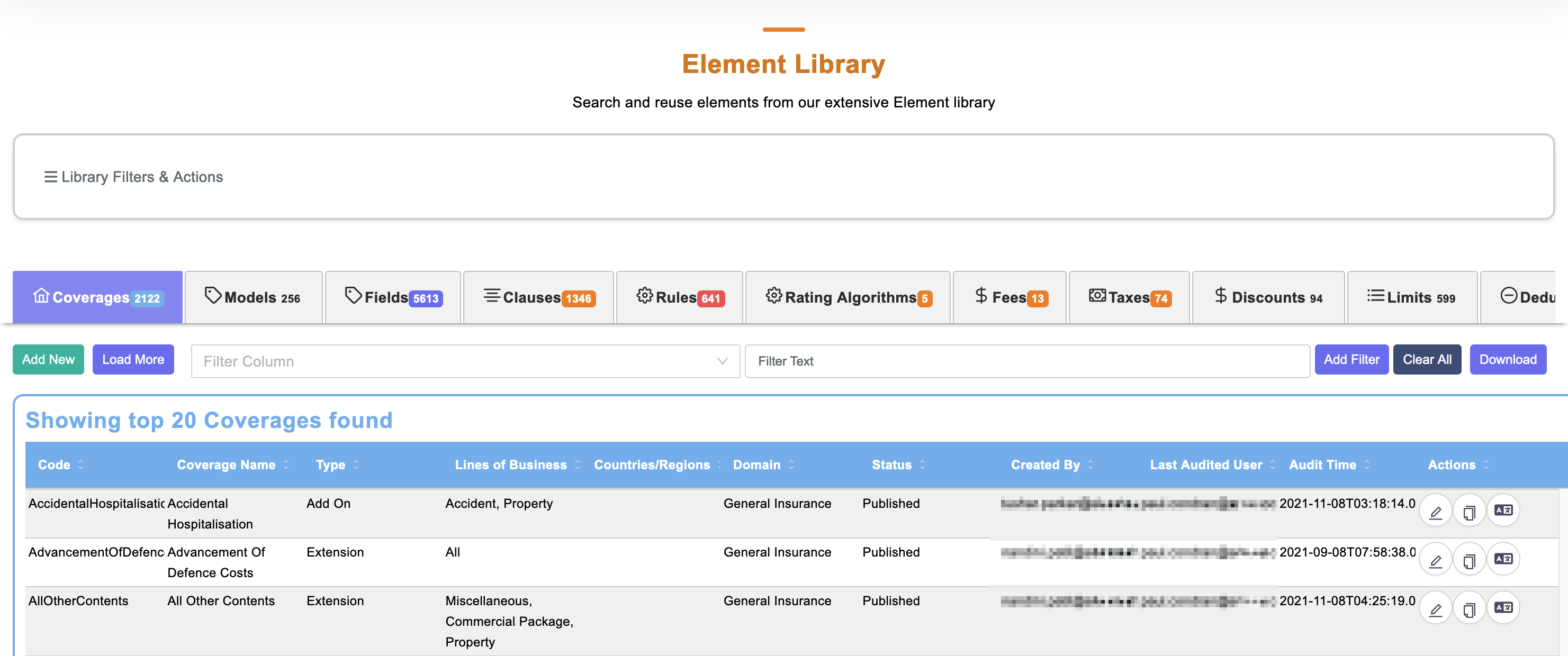Download the coverages list
The width and height of the screenshot is (1568, 656).
point(1508,360)
